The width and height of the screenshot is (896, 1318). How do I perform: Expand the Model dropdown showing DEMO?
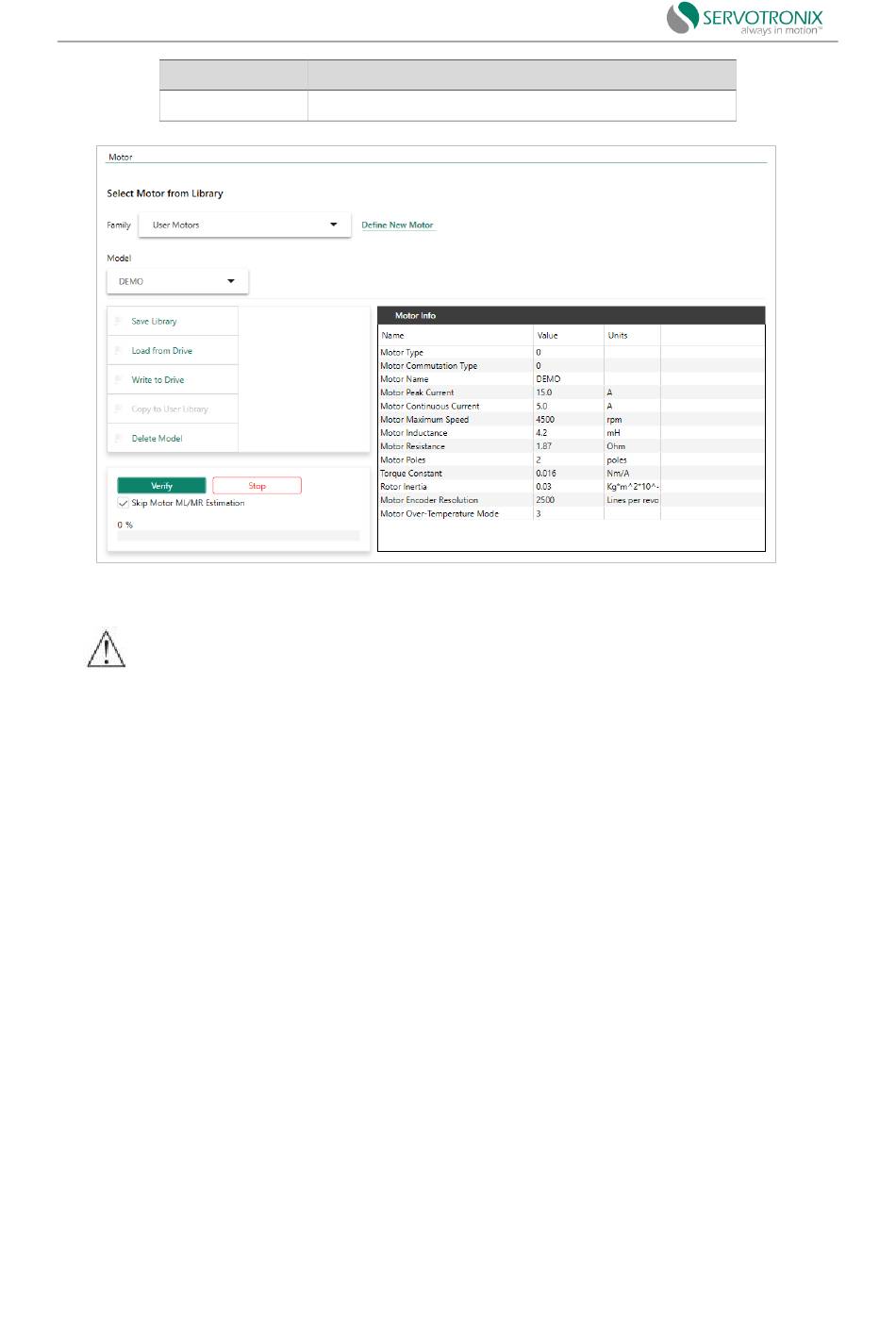tap(177, 282)
